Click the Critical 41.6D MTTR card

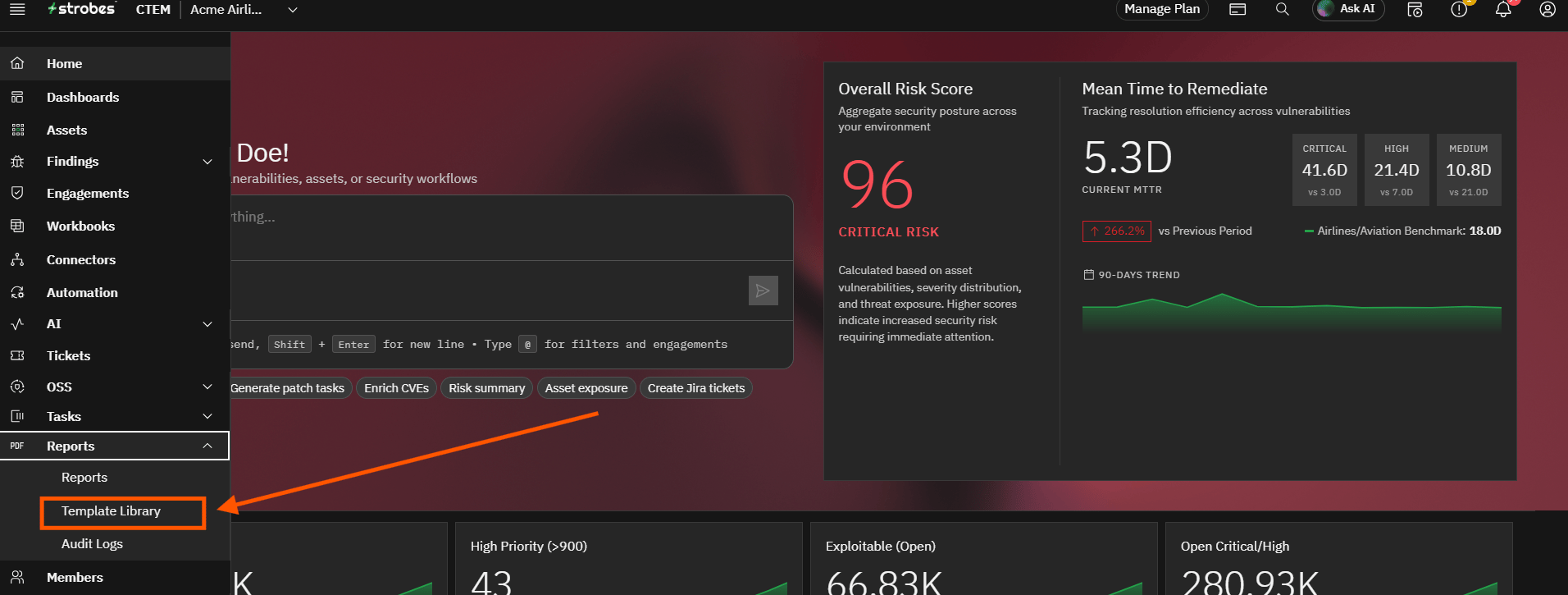1324,170
